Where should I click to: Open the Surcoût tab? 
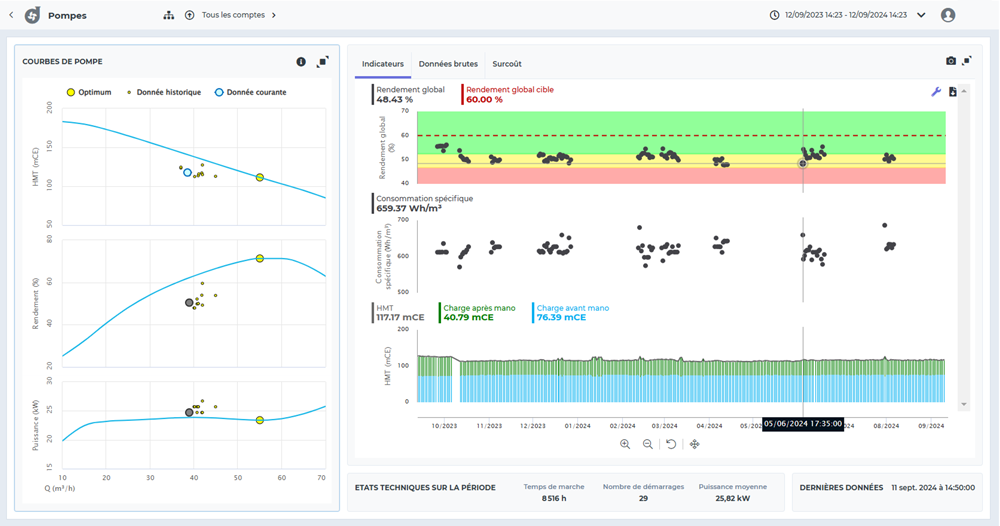(507, 64)
